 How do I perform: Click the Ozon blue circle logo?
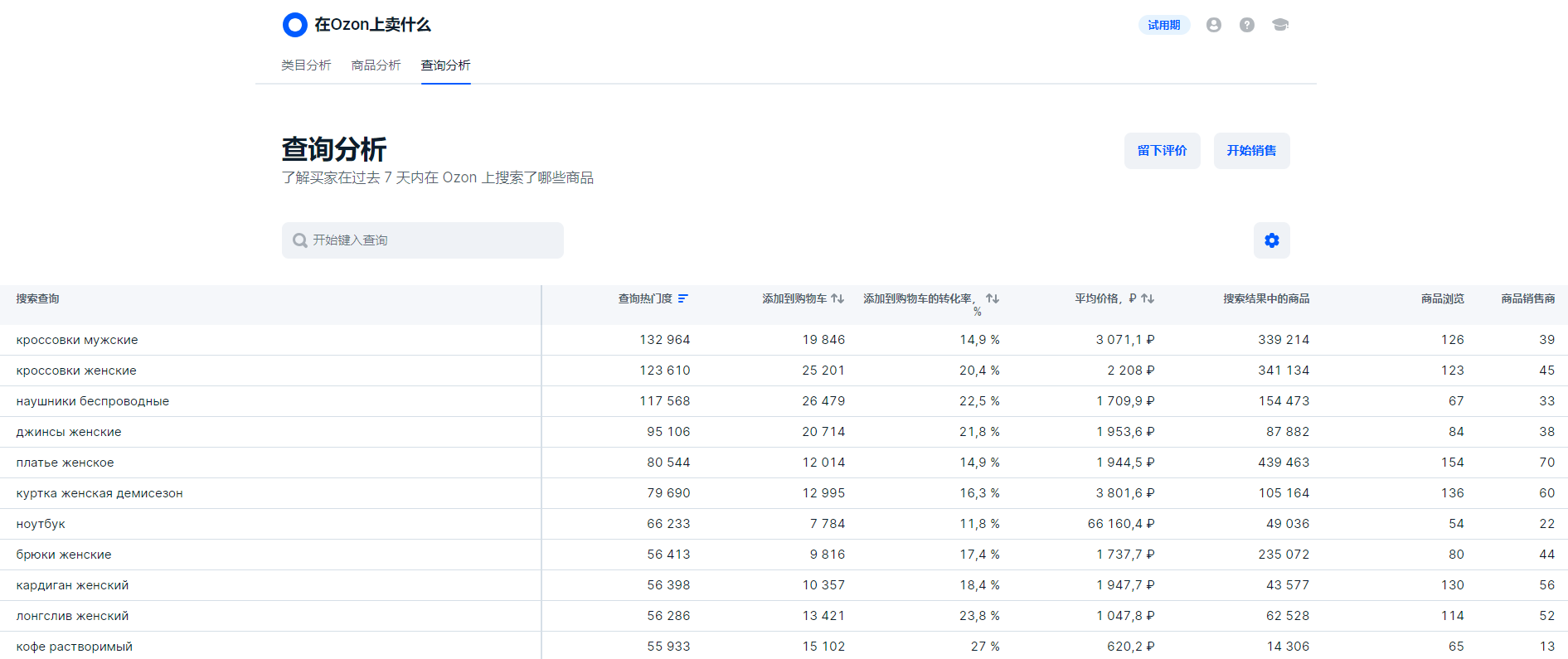coord(294,25)
